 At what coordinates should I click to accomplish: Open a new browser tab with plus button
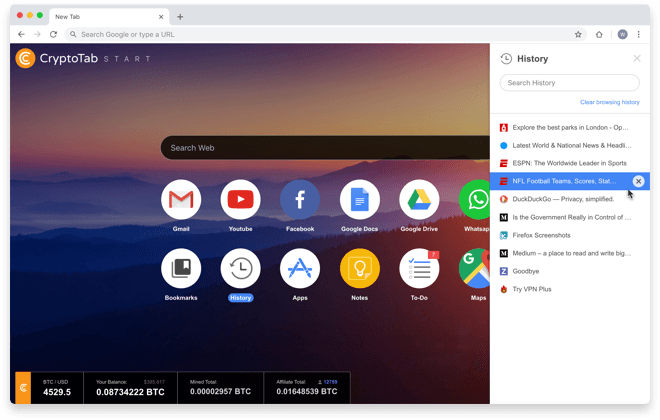(x=180, y=16)
